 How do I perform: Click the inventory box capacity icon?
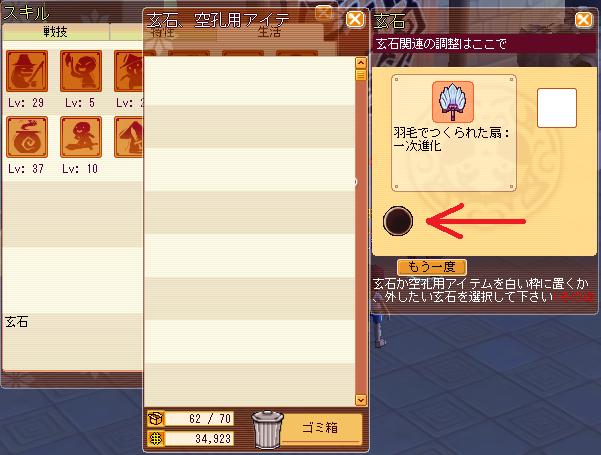tap(156, 419)
